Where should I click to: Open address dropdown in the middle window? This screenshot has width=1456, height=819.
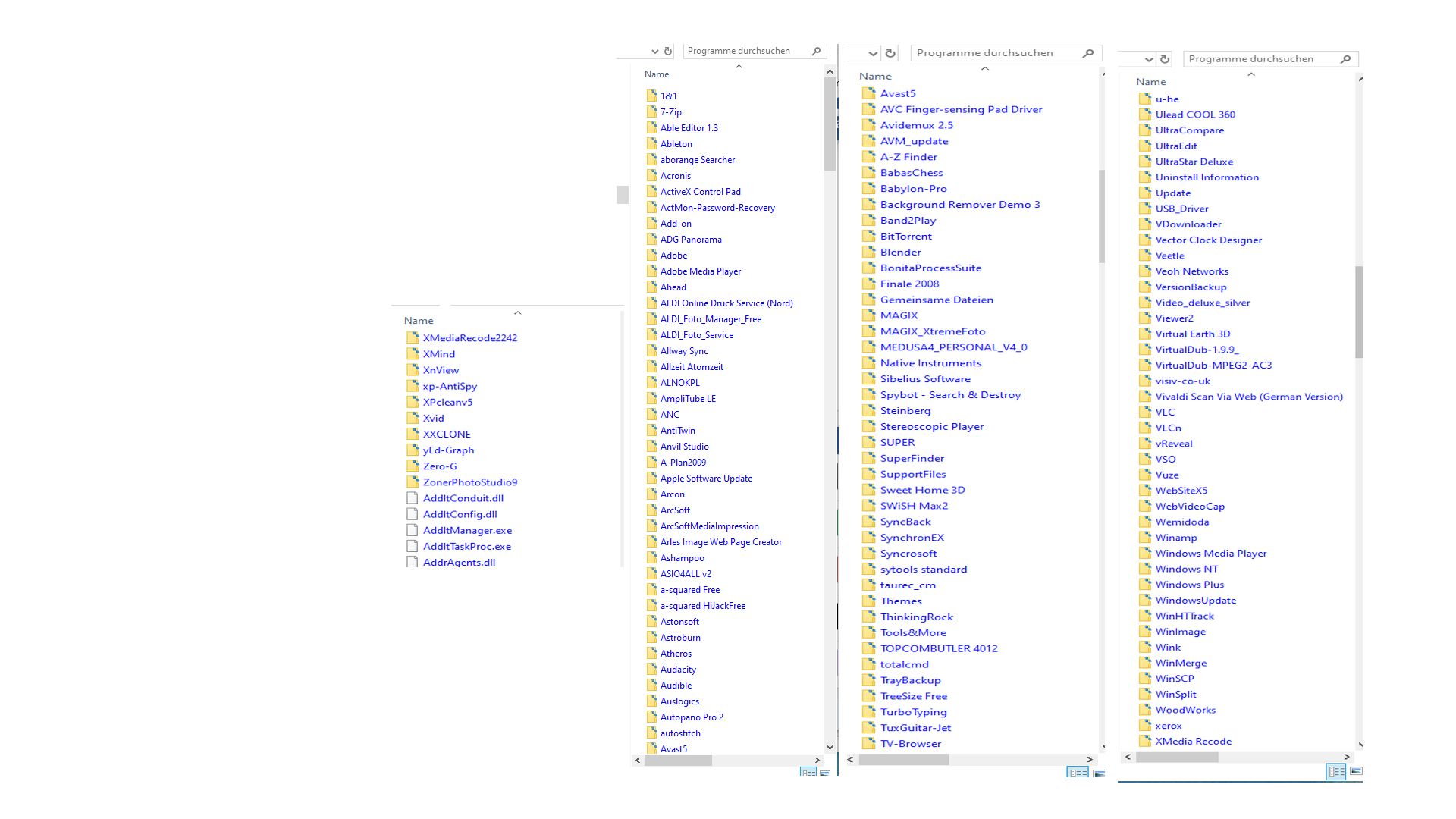click(873, 54)
